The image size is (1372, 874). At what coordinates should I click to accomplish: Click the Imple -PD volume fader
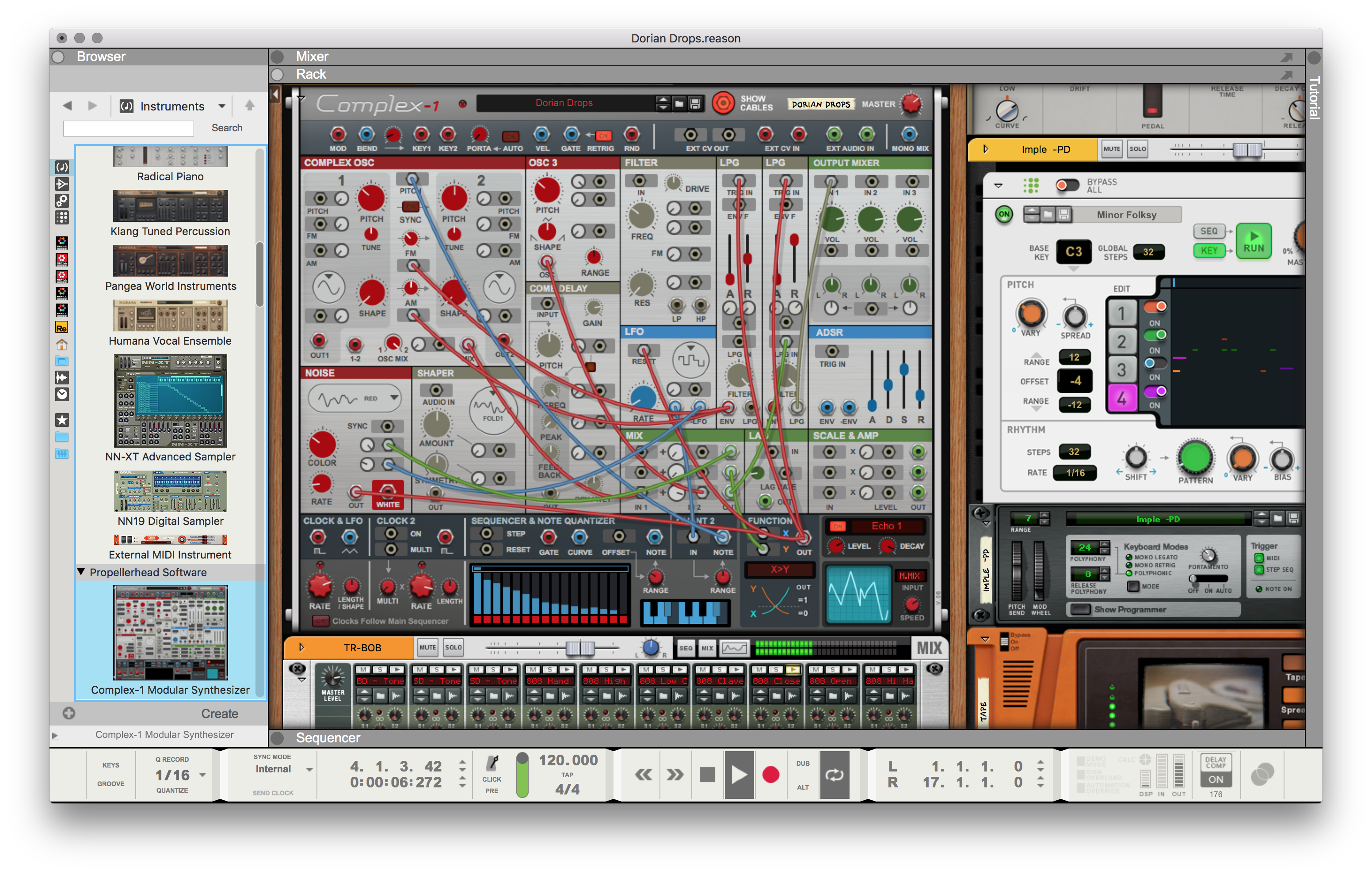[1247, 149]
